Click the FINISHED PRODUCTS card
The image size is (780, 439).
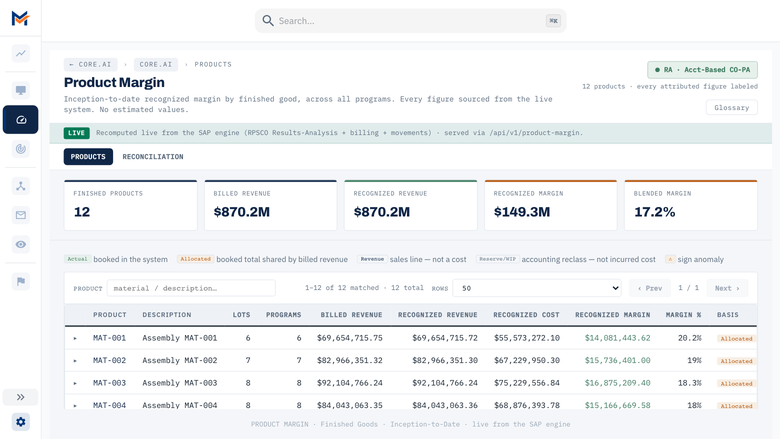130,205
